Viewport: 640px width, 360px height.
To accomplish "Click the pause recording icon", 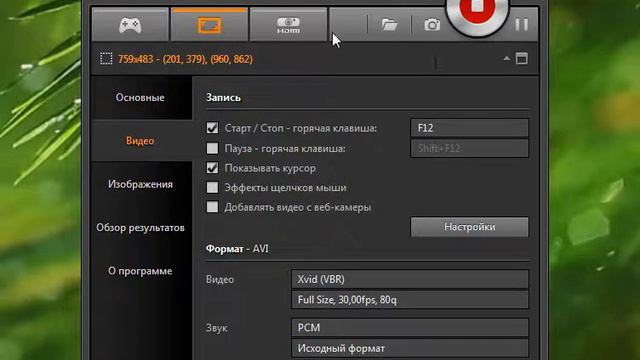I will coord(521,25).
